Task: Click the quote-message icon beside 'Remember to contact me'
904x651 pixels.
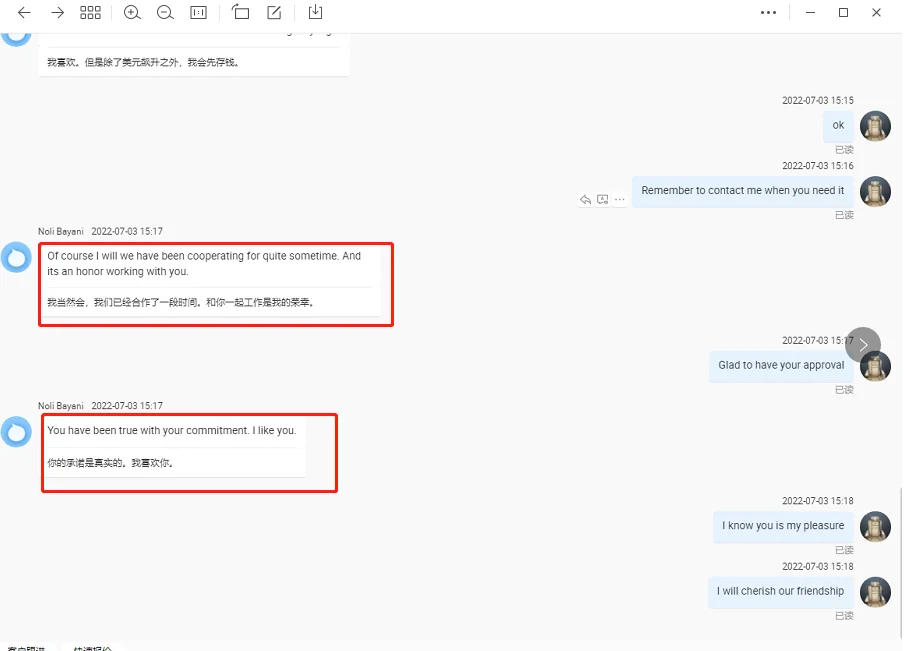Action: pyautogui.click(x=603, y=200)
